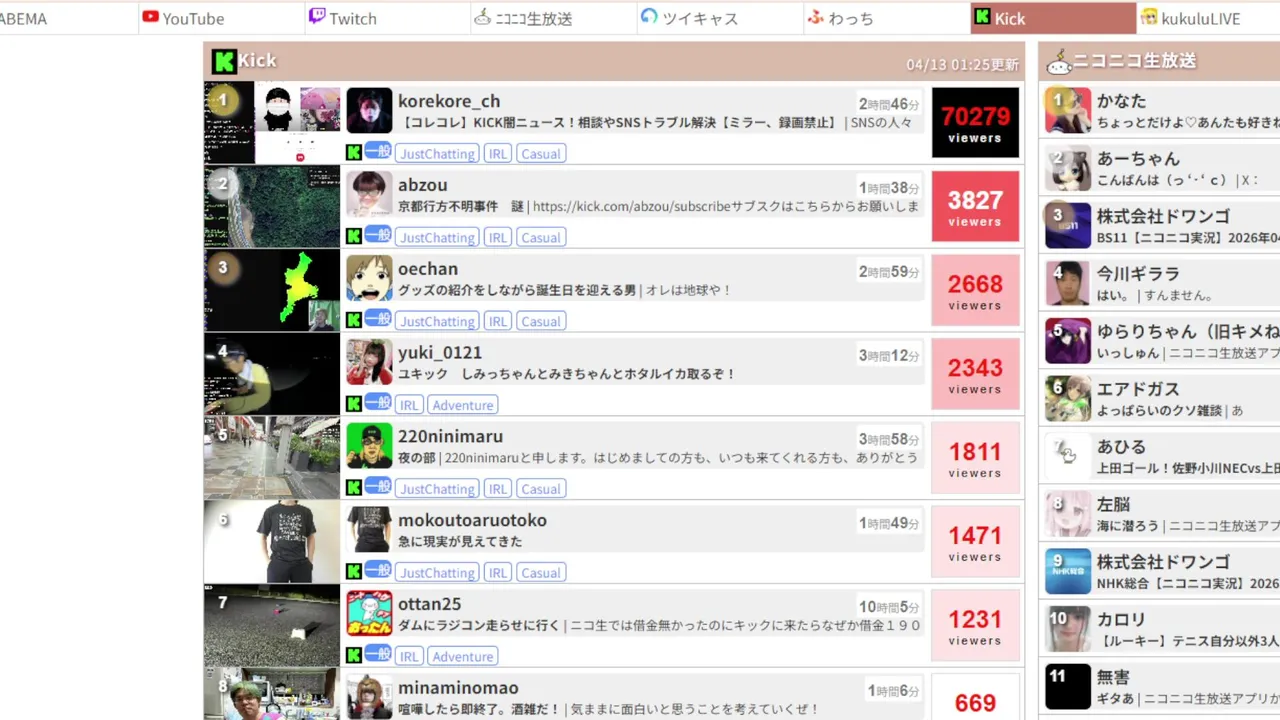This screenshot has height=720, width=1280.
Task: Open かなた avatar in ニコニコ list
Action: pyautogui.click(x=1068, y=110)
